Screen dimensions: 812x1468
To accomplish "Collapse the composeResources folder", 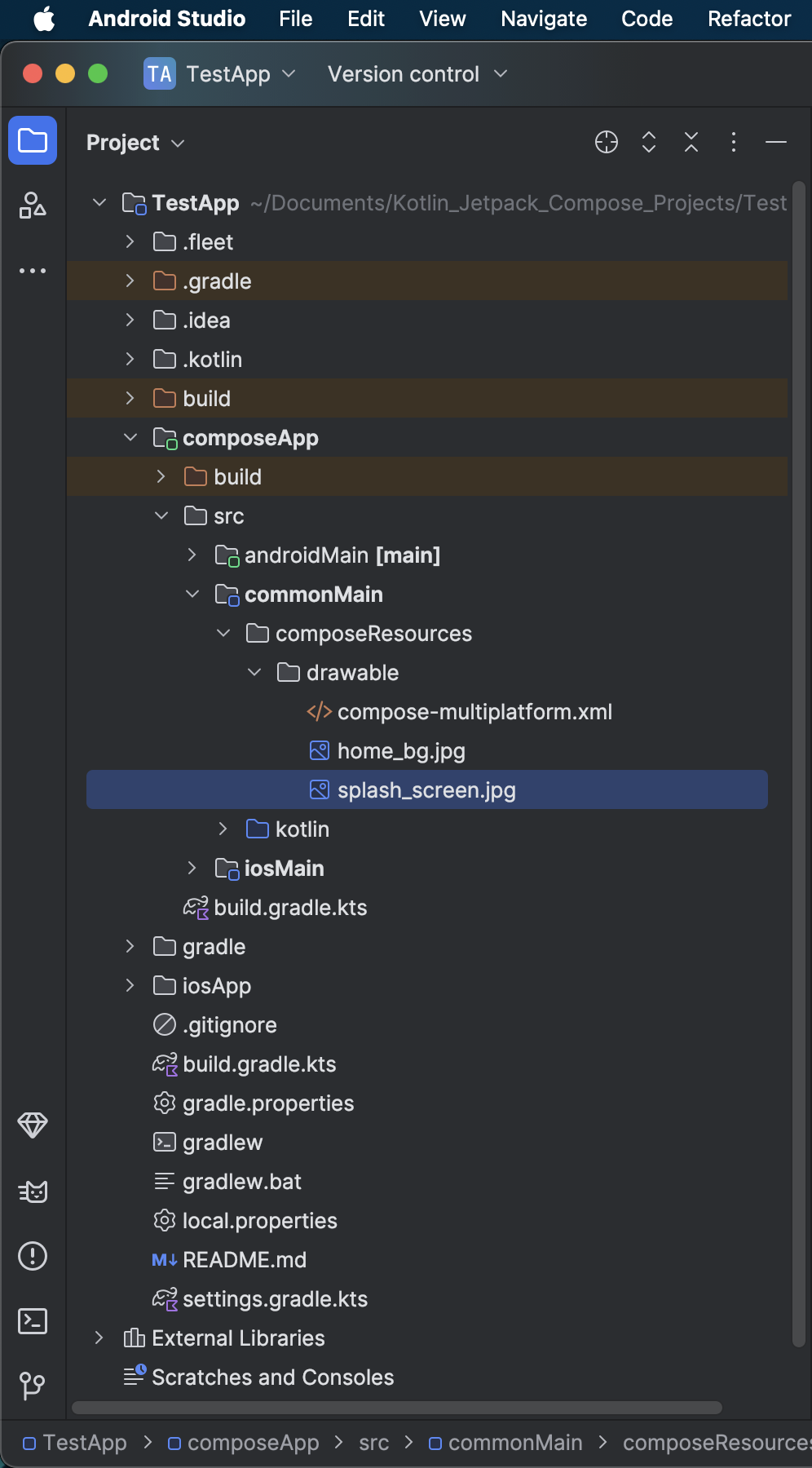I will tap(223, 633).
